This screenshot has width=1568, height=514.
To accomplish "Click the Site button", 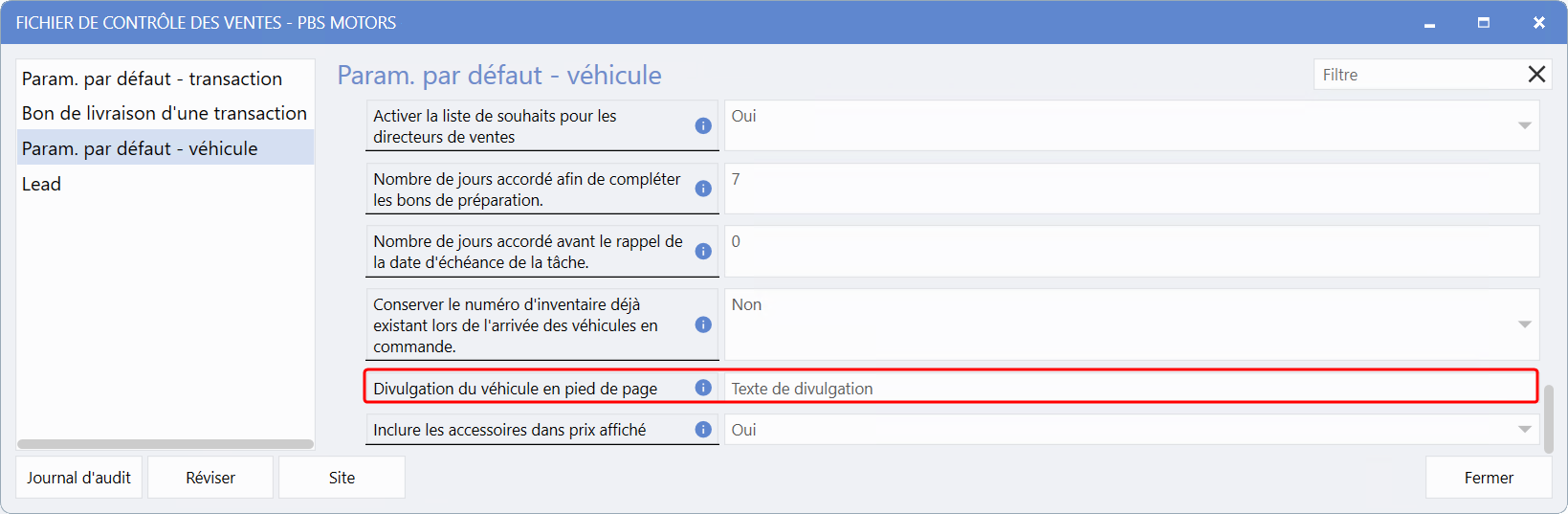I will click(x=342, y=478).
